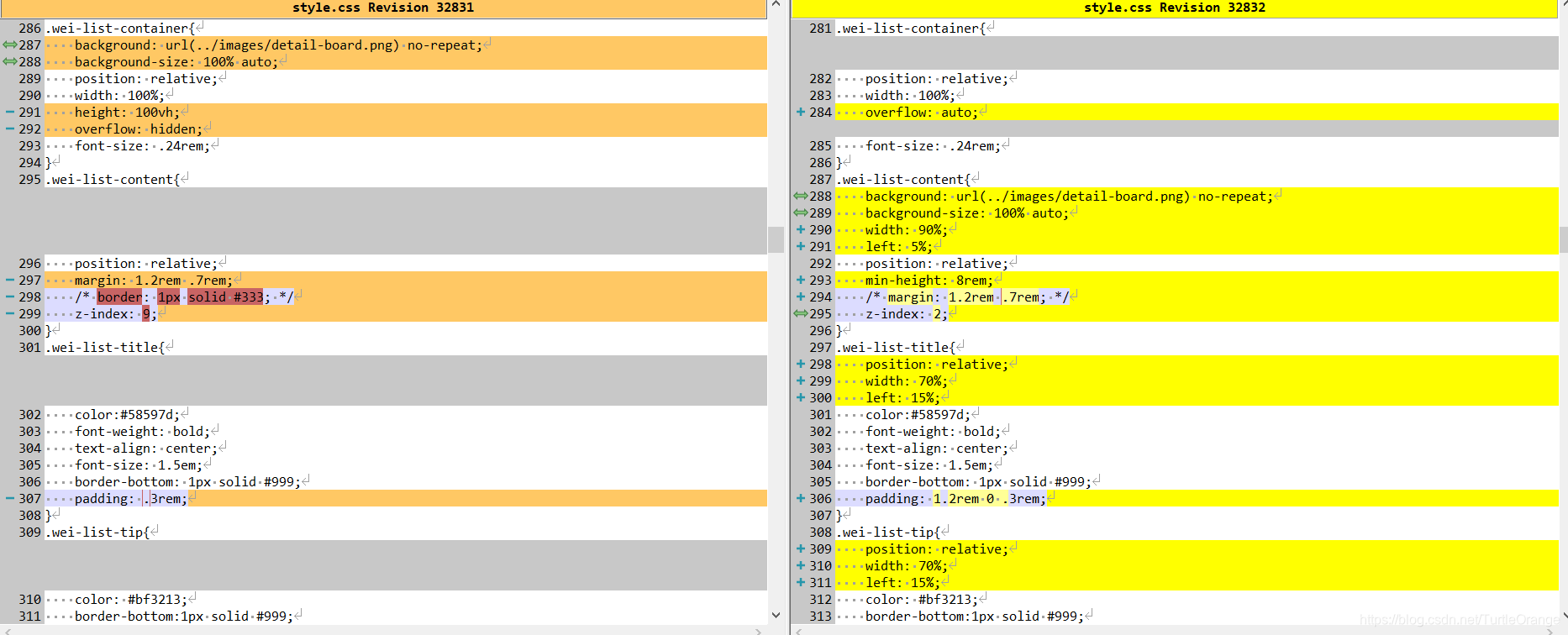Viewport: 1568px width, 635px height.
Task: Click the plus marker beside right line 309
Action: 801,548
